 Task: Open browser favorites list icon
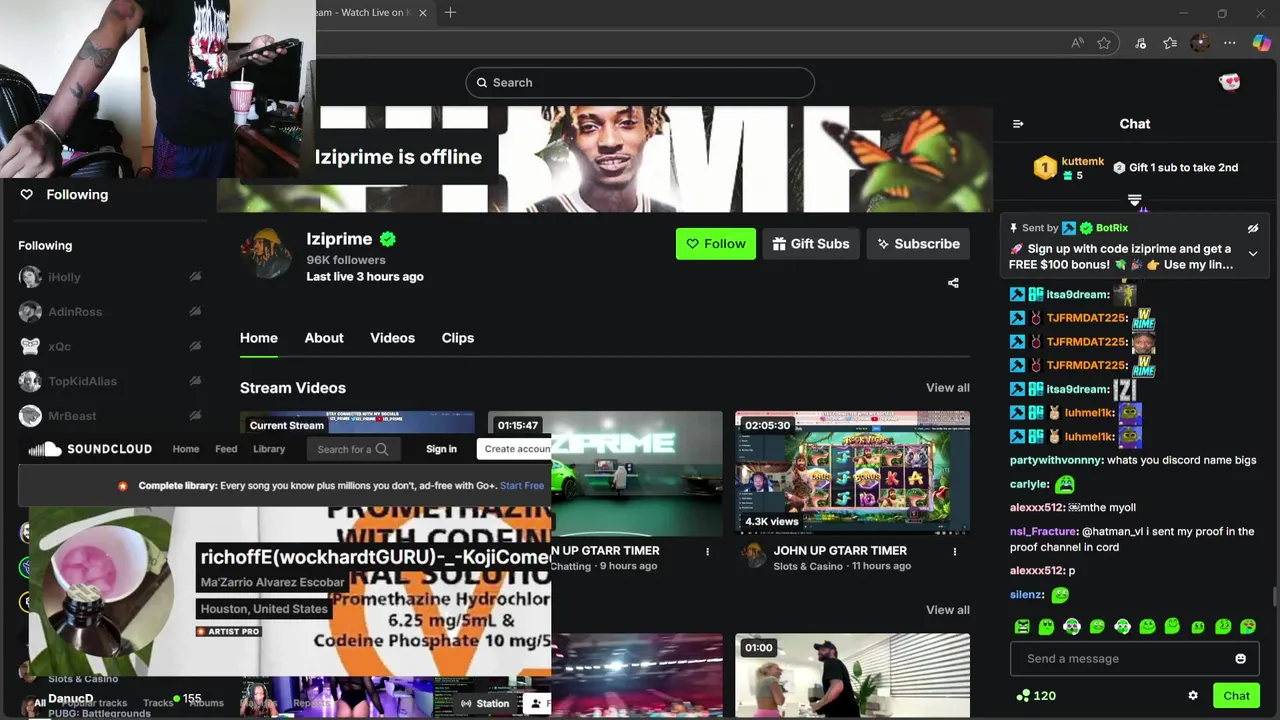coord(1170,43)
